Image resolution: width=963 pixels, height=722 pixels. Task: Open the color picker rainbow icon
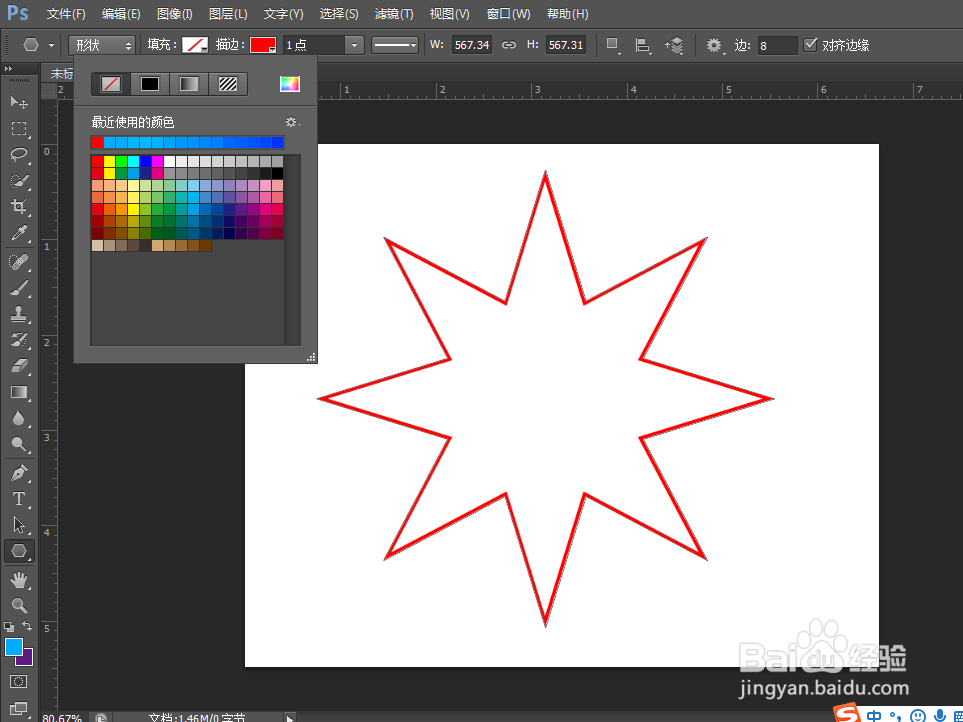coord(290,84)
